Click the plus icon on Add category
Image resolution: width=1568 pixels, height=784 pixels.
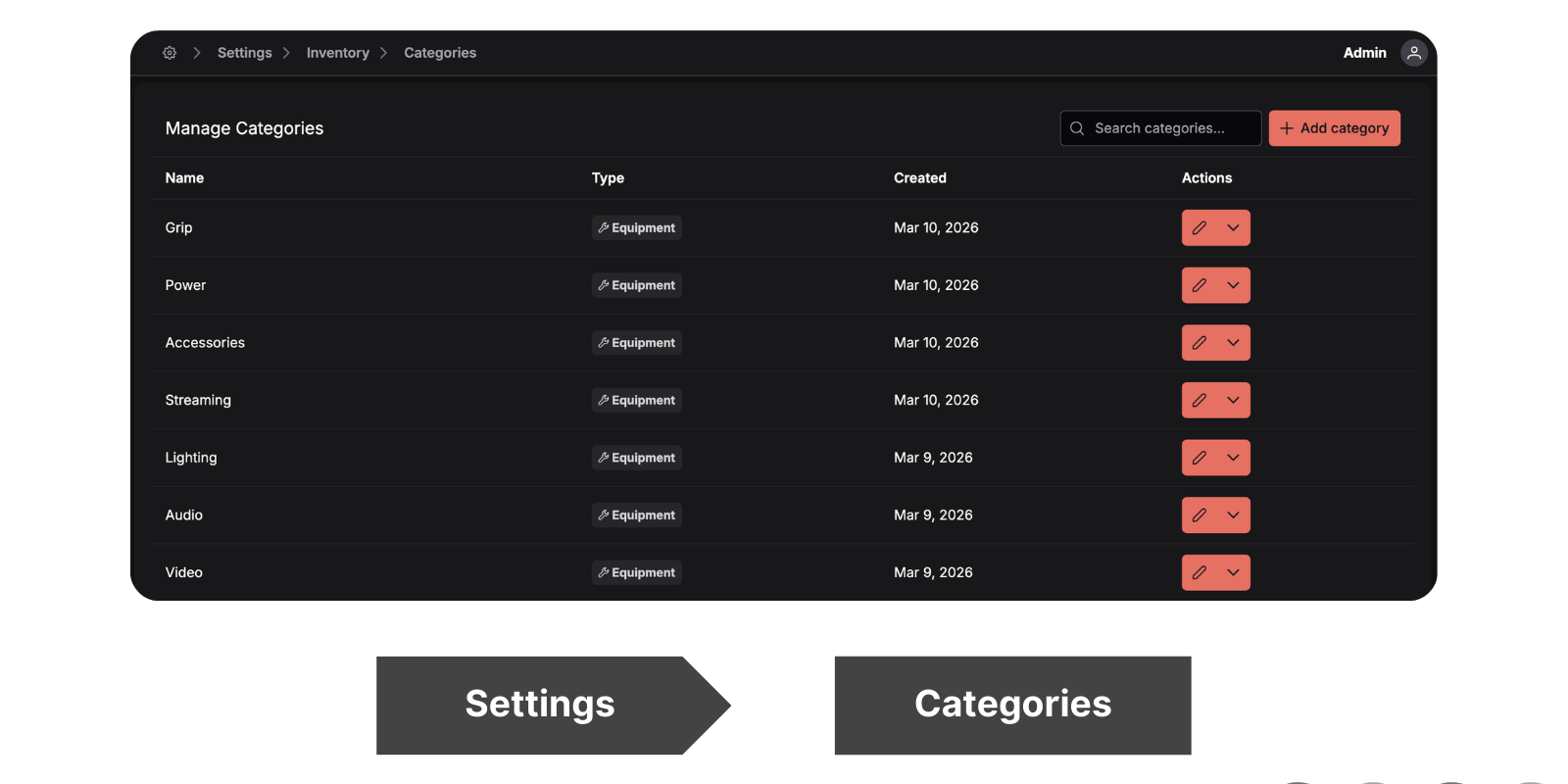(1286, 128)
